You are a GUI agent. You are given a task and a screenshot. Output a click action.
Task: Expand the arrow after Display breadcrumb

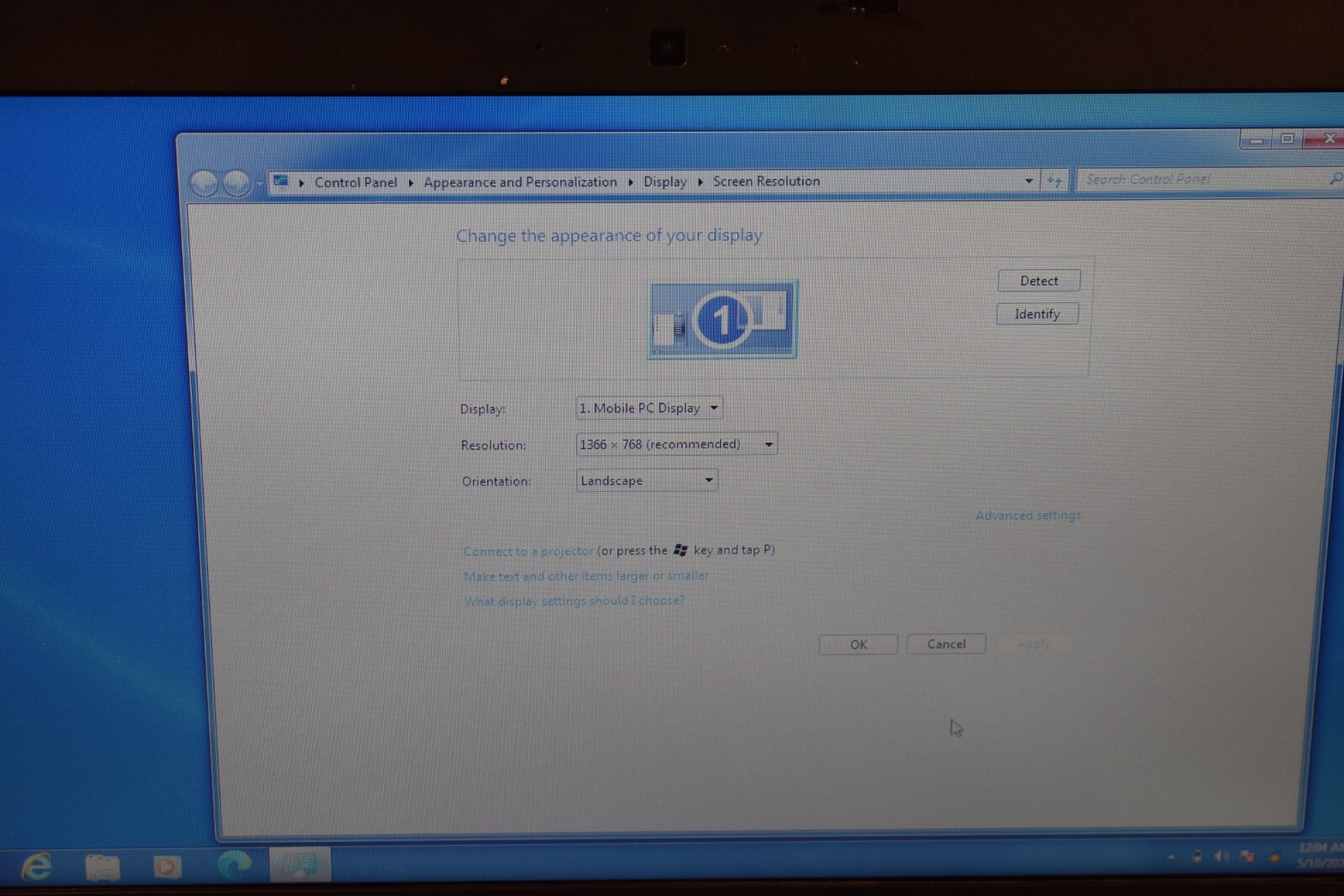pyautogui.click(x=700, y=181)
